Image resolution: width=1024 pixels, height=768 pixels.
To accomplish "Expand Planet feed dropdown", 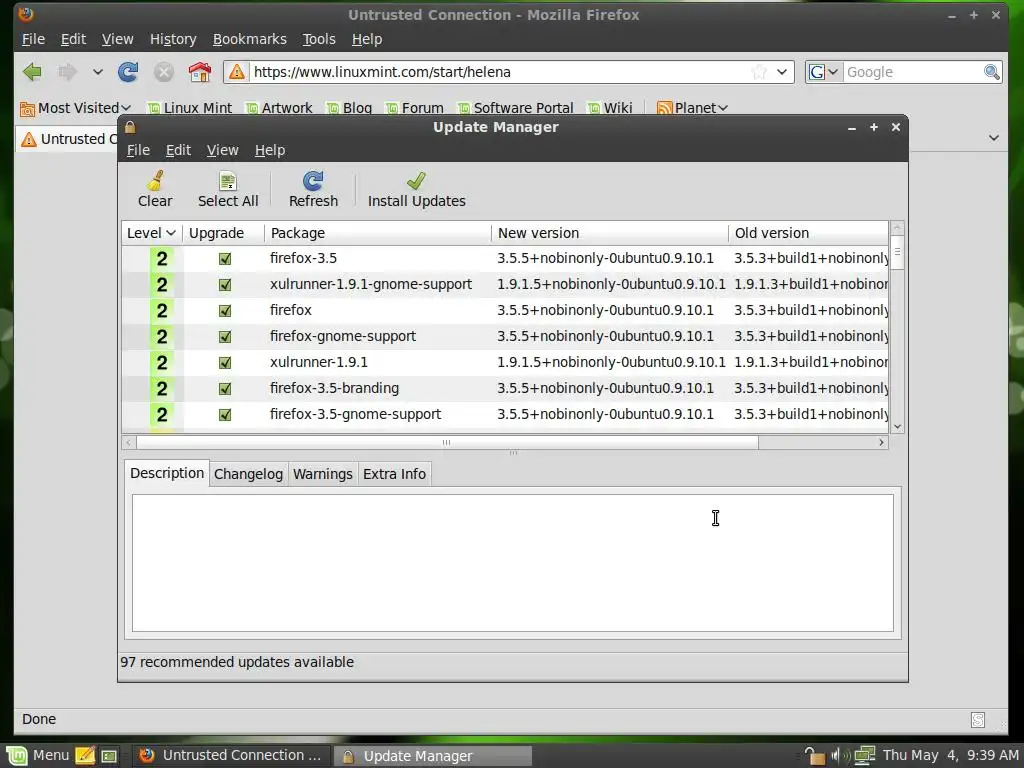I will (692, 108).
